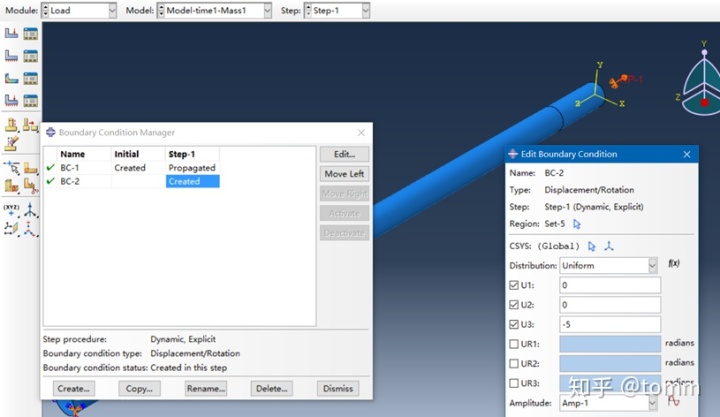Click the U2 value field
Viewport: 720px width, 417px height.
[x=610, y=305]
